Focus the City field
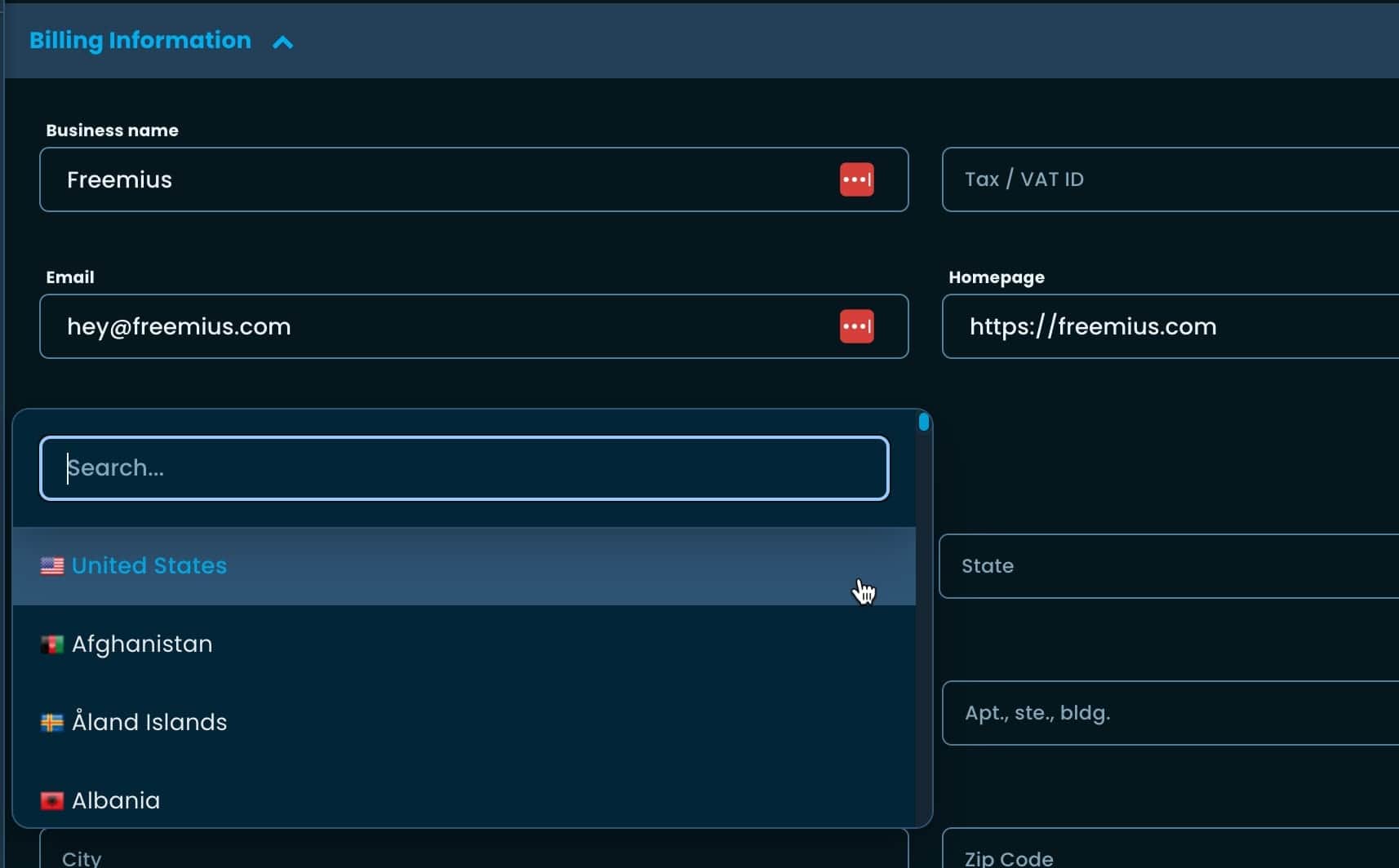The image size is (1399, 868). click(x=473, y=848)
